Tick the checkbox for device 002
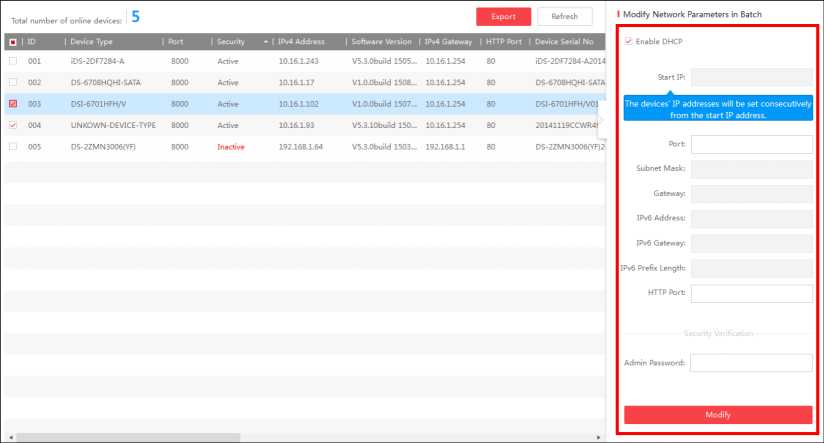 (x=12, y=82)
